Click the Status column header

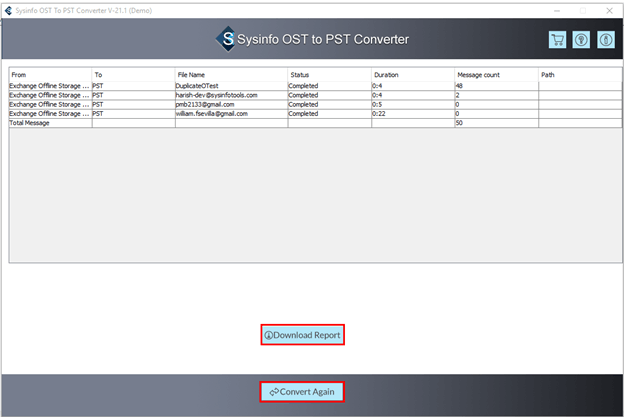[x=330, y=75]
